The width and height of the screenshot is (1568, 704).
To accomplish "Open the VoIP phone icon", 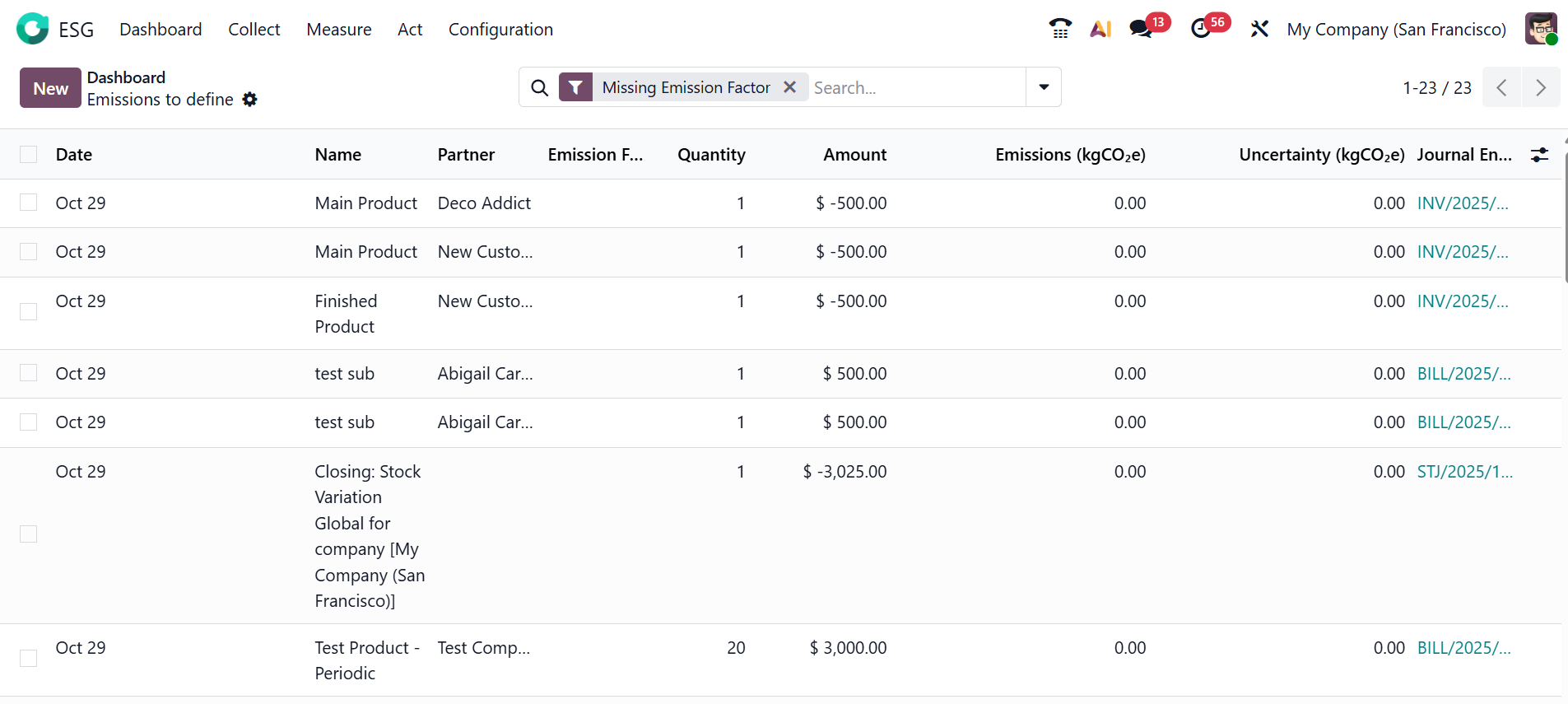I will click(x=1060, y=29).
